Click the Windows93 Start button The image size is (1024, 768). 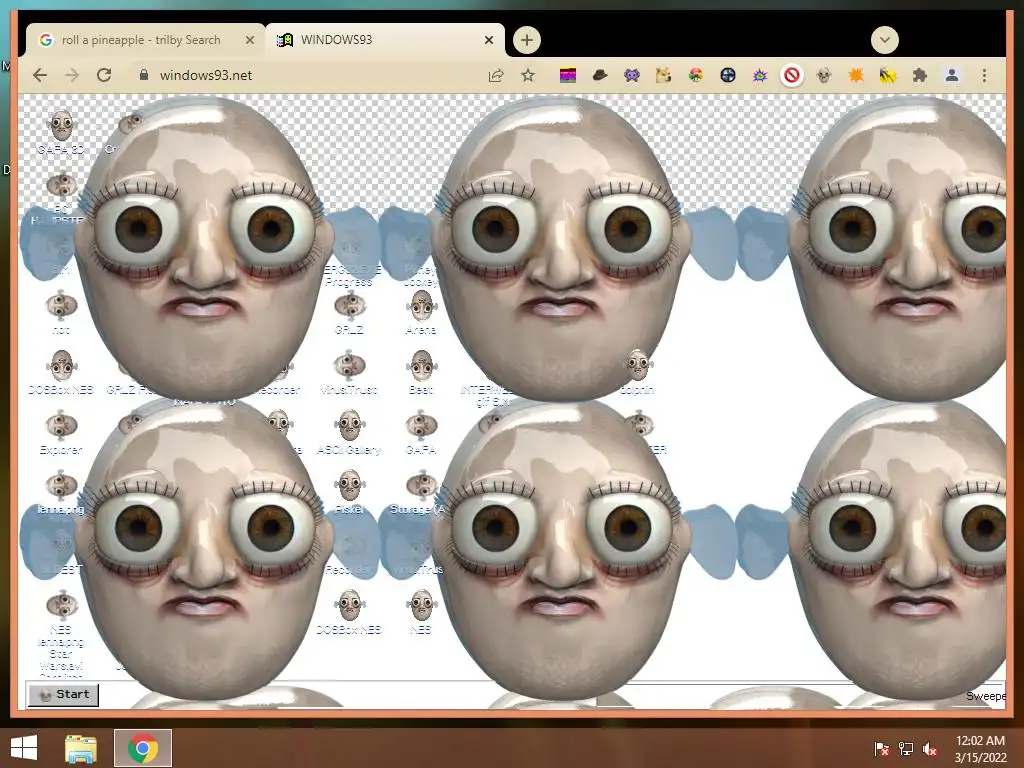[x=63, y=694]
